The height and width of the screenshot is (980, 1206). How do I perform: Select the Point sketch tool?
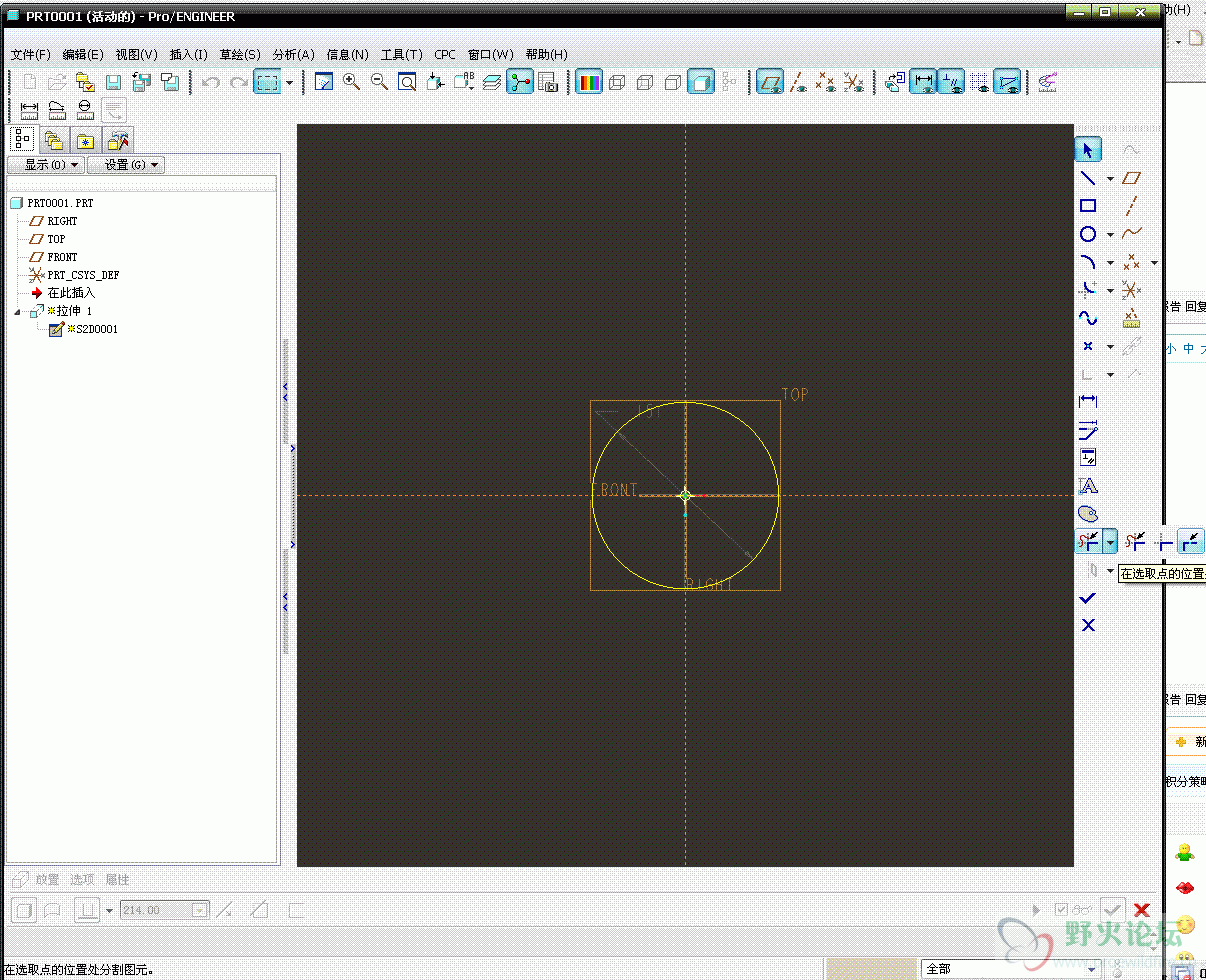(1088, 346)
